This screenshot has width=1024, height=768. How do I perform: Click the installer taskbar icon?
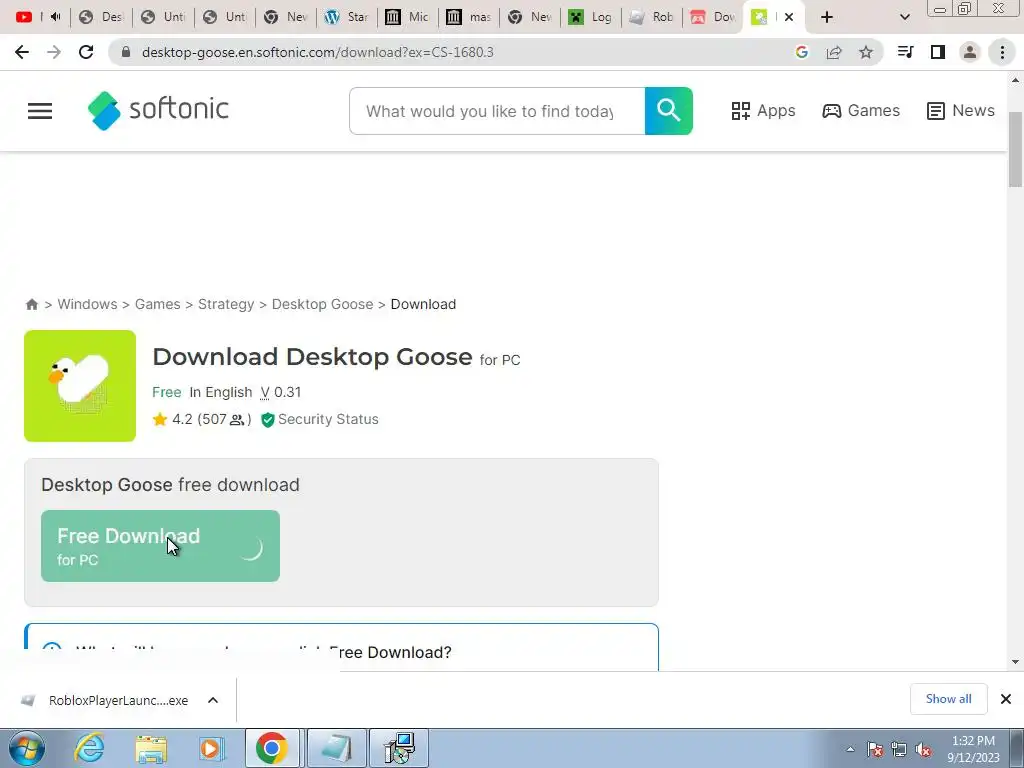[399, 748]
